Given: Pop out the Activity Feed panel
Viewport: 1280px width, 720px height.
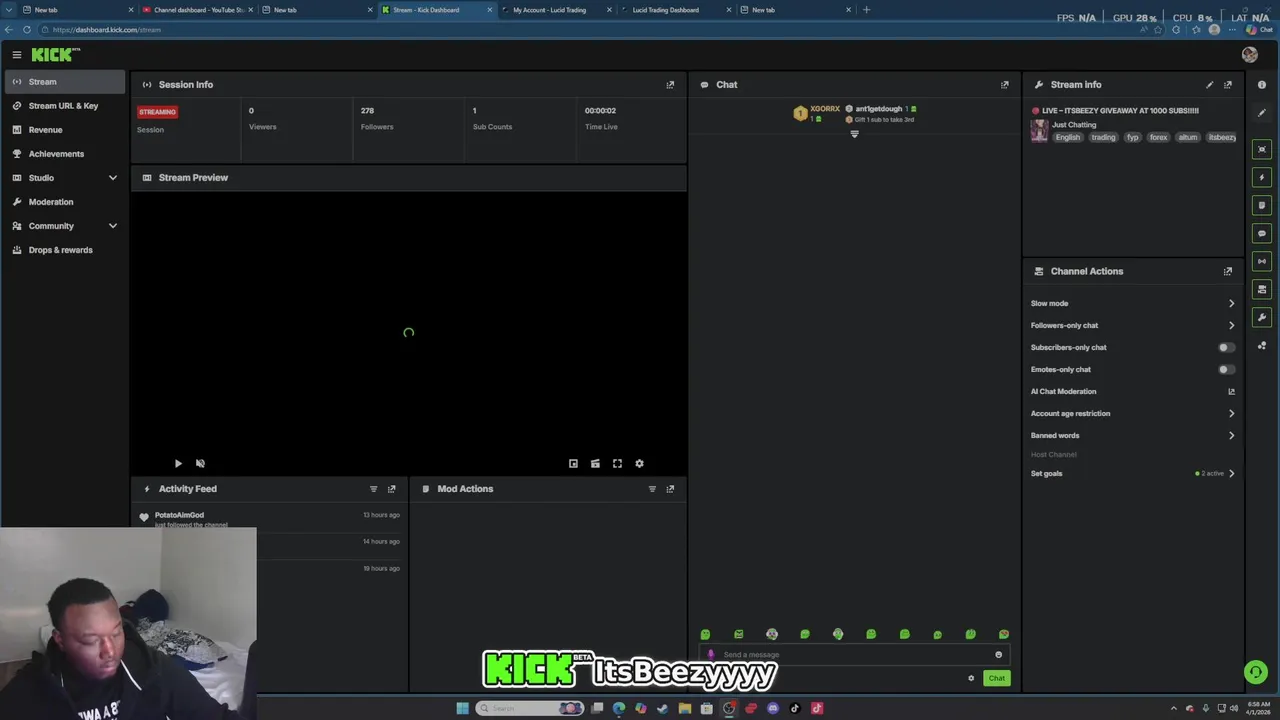Looking at the screenshot, I should 392,489.
